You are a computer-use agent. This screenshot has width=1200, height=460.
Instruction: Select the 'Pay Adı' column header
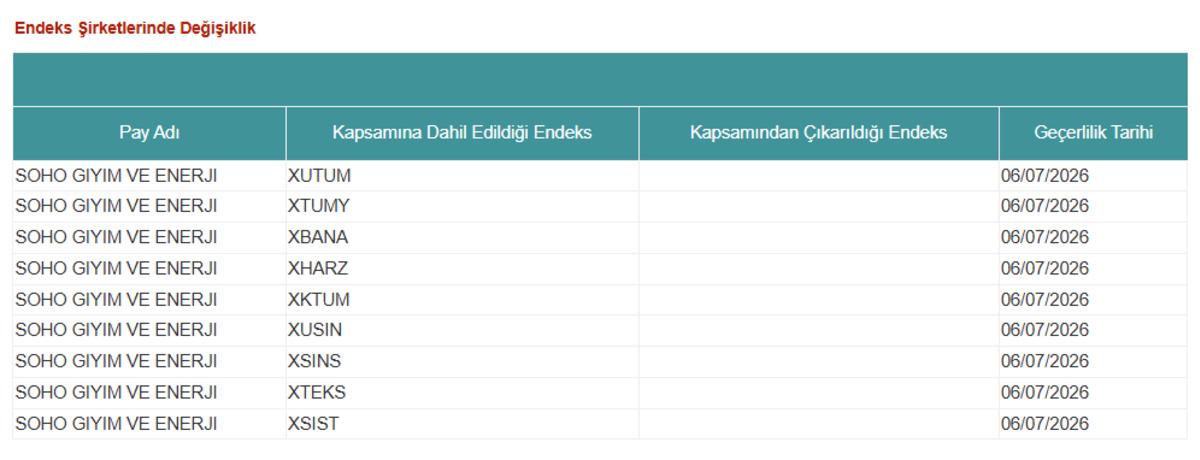149,133
